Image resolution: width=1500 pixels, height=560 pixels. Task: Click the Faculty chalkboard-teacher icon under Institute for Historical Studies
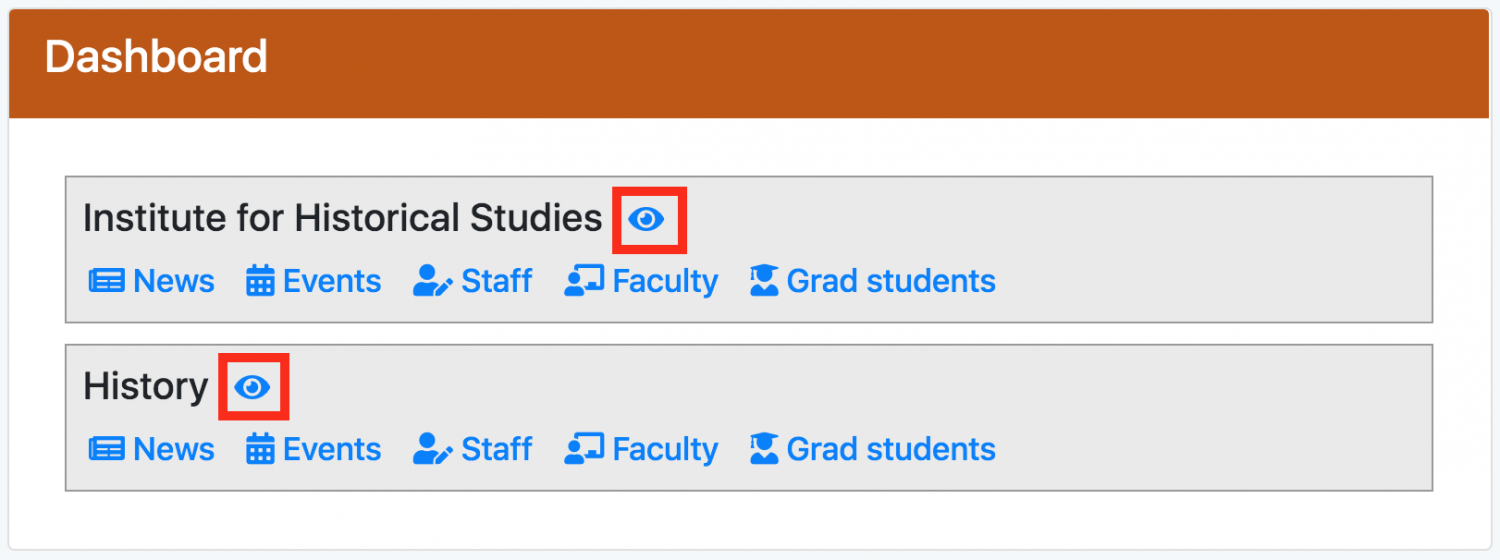584,281
